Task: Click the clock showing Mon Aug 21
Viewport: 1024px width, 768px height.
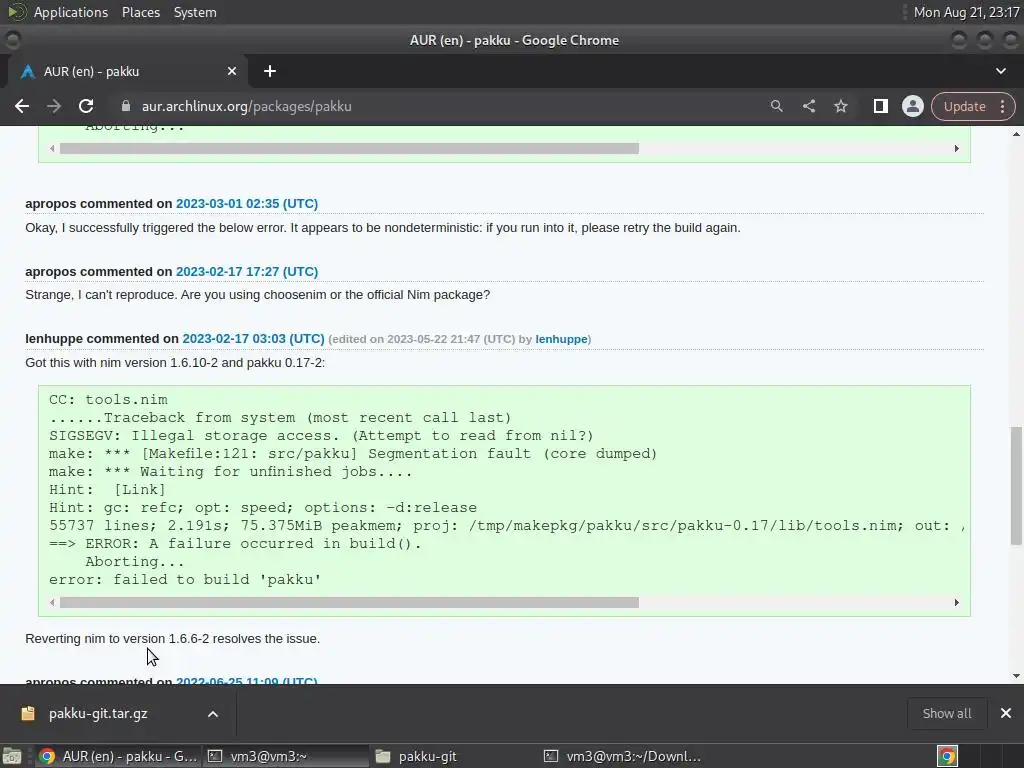Action: (x=966, y=12)
